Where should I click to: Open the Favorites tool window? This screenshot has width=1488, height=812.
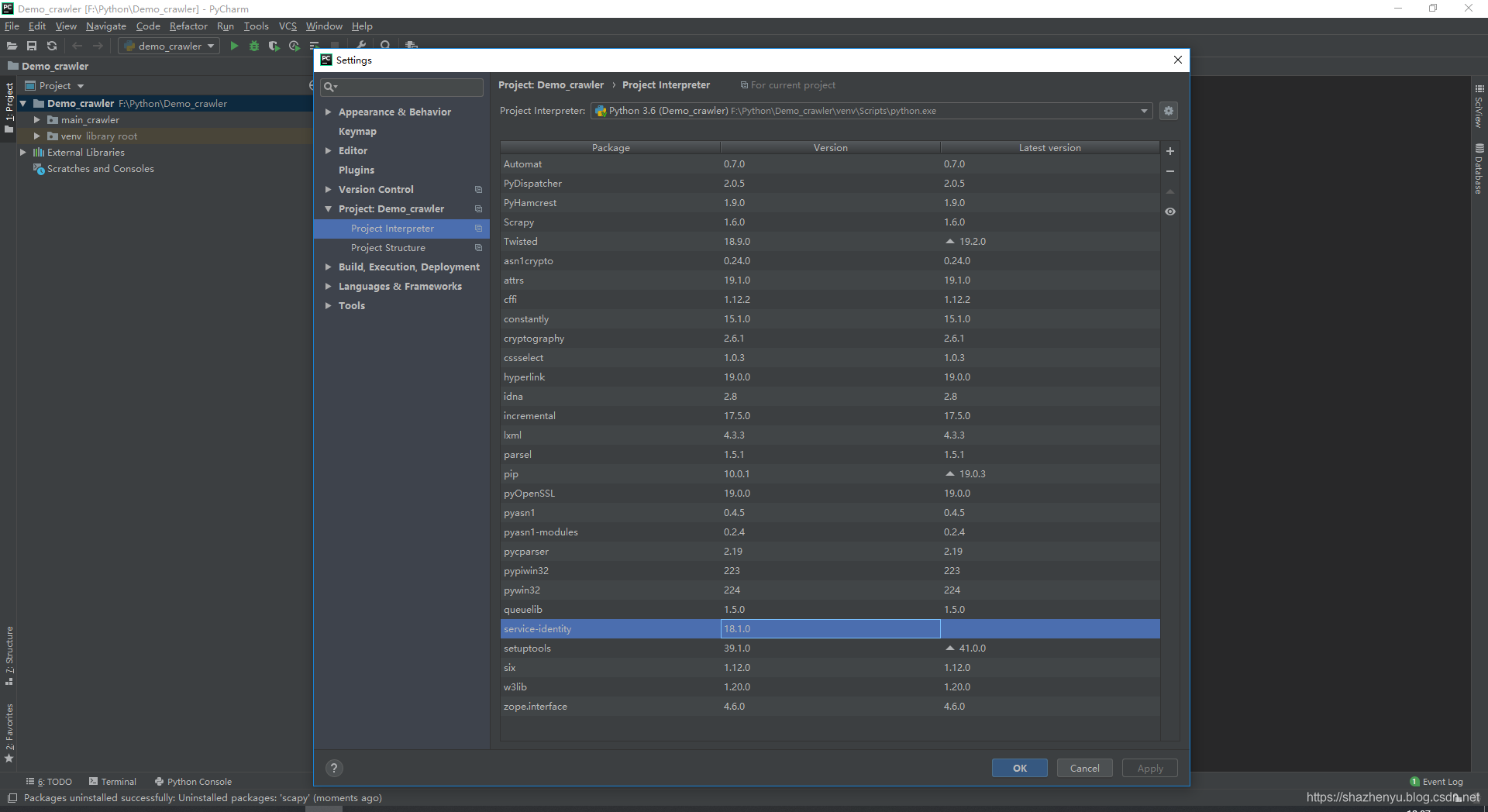pyautogui.click(x=9, y=732)
